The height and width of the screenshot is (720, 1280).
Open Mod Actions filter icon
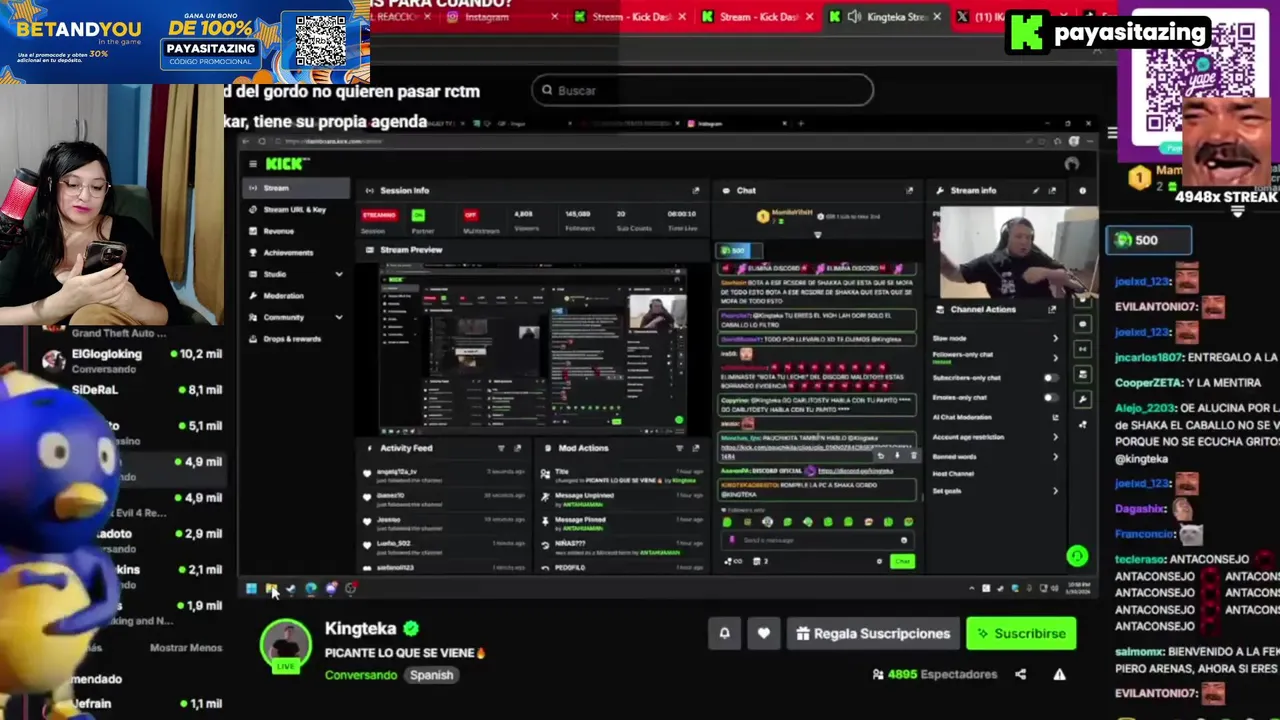pos(680,448)
